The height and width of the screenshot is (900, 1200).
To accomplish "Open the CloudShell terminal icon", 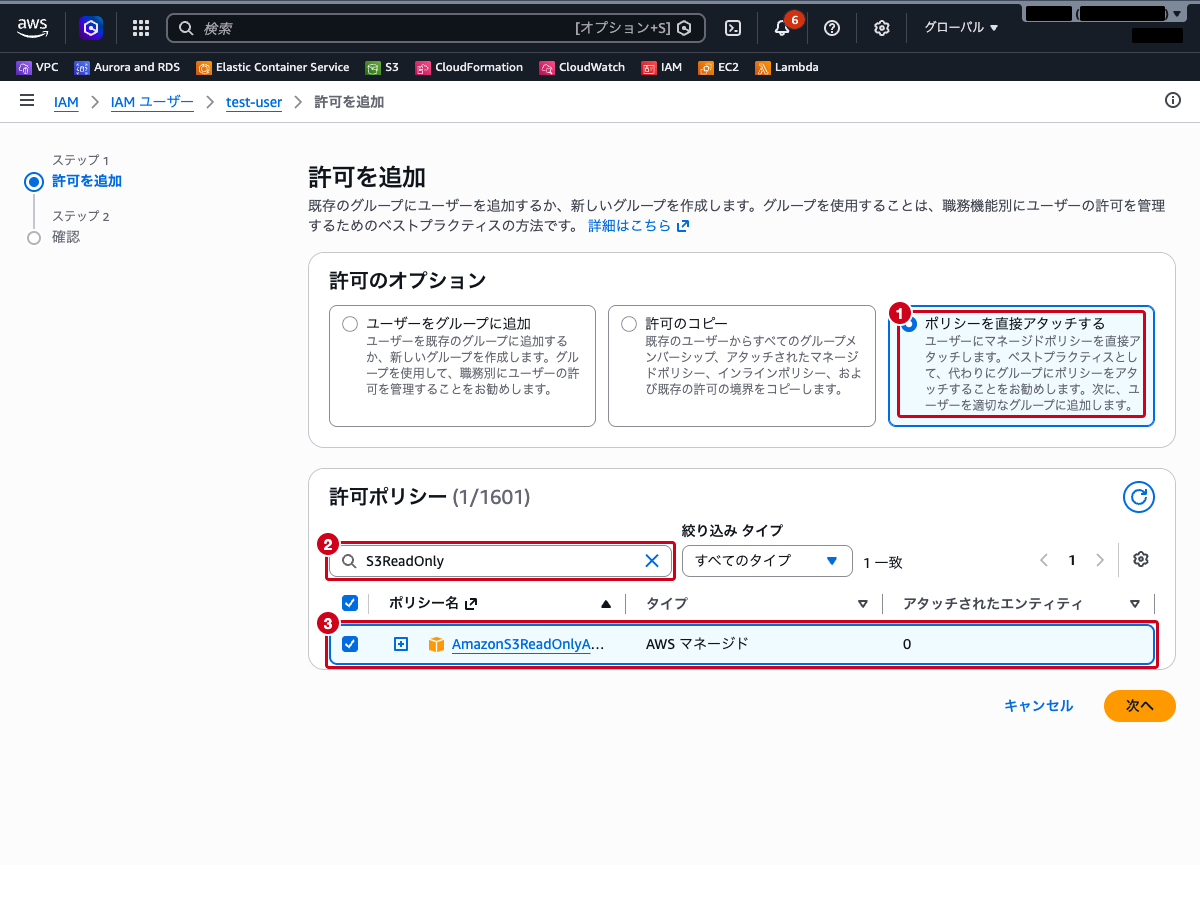I will (733, 28).
